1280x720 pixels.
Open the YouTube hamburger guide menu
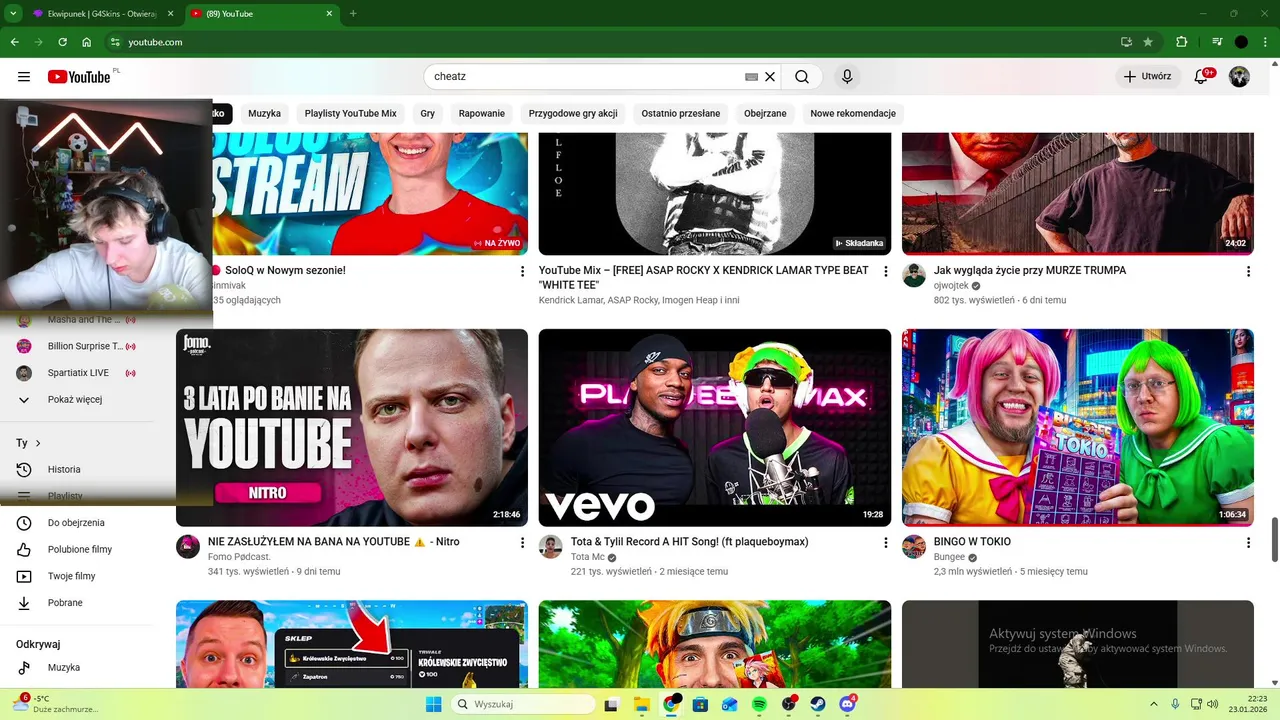[24, 77]
